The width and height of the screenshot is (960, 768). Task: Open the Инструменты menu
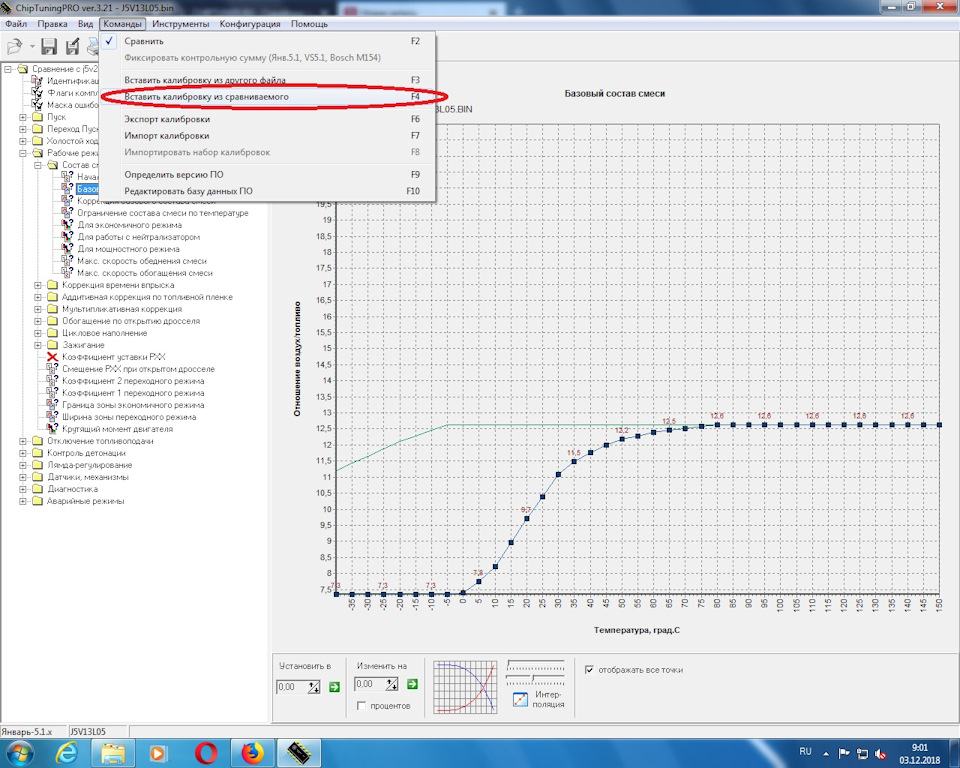(181, 24)
